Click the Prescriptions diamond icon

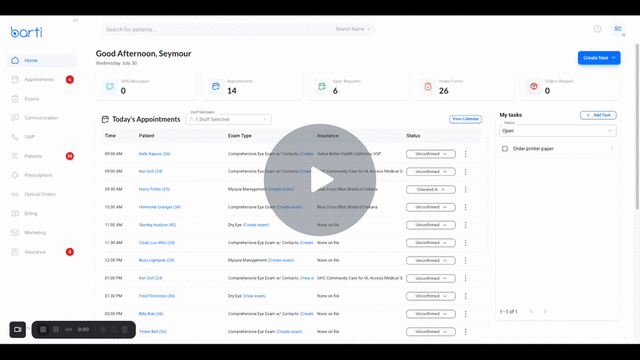[x=15, y=175]
